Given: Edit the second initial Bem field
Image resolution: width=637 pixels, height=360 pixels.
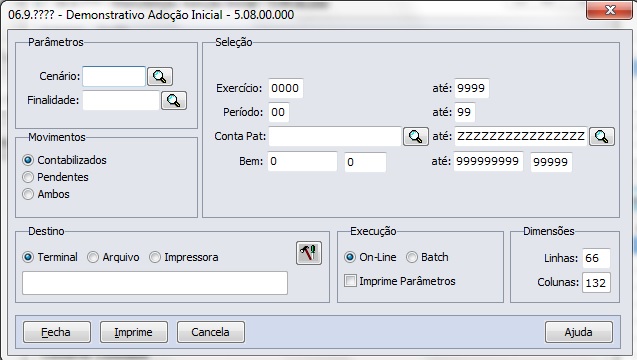Looking at the screenshot, I should 365,162.
